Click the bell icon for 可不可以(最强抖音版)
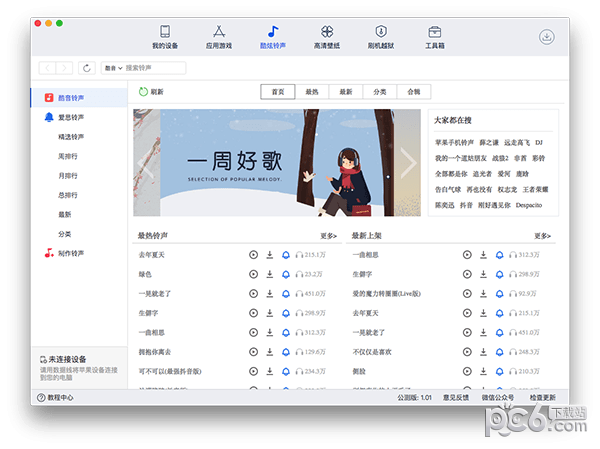The width and height of the screenshot is (600, 449). (x=286, y=371)
